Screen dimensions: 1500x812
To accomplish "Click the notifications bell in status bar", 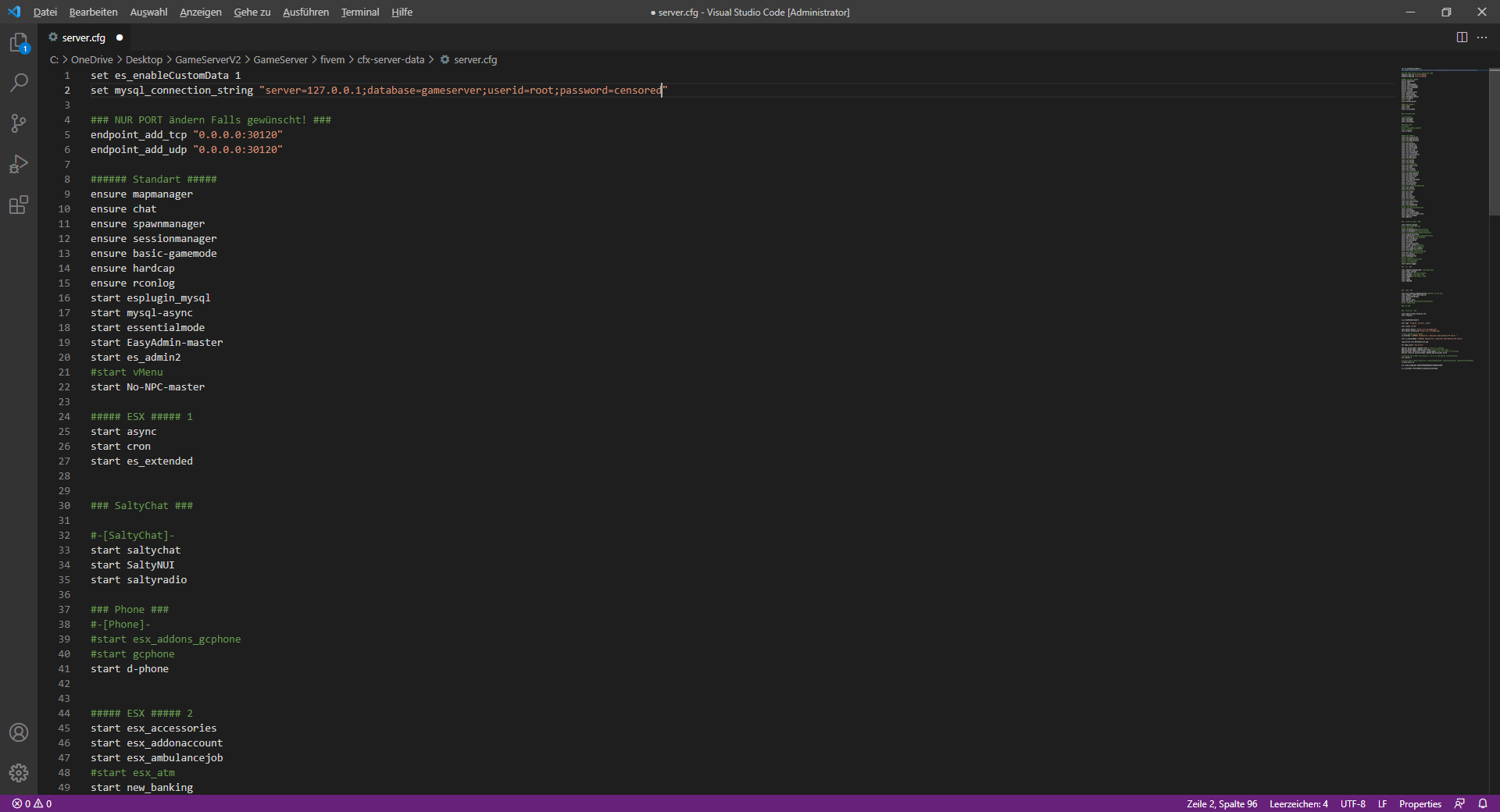I will tap(1482, 803).
